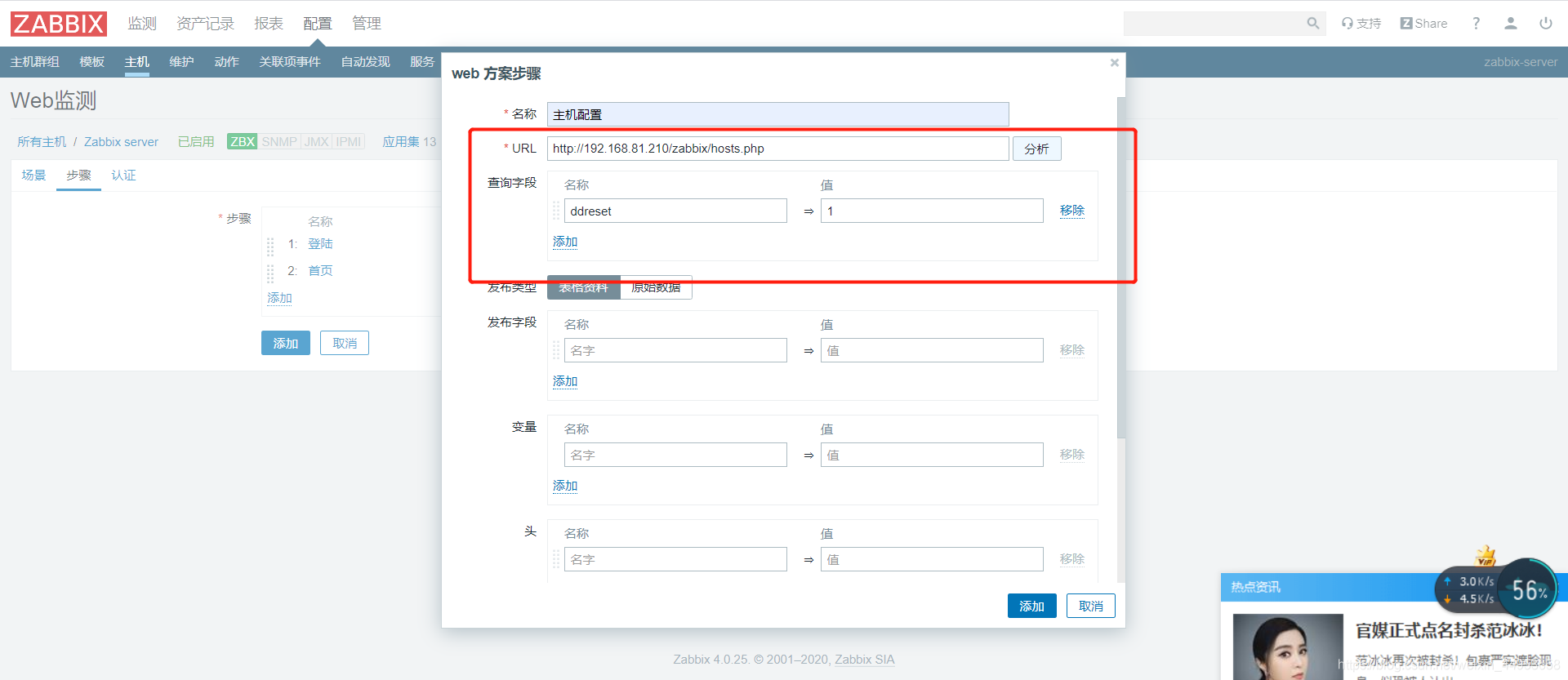This screenshot has height=680, width=1568.
Task: Open 应用集 13 link
Action: pyautogui.click(x=409, y=142)
